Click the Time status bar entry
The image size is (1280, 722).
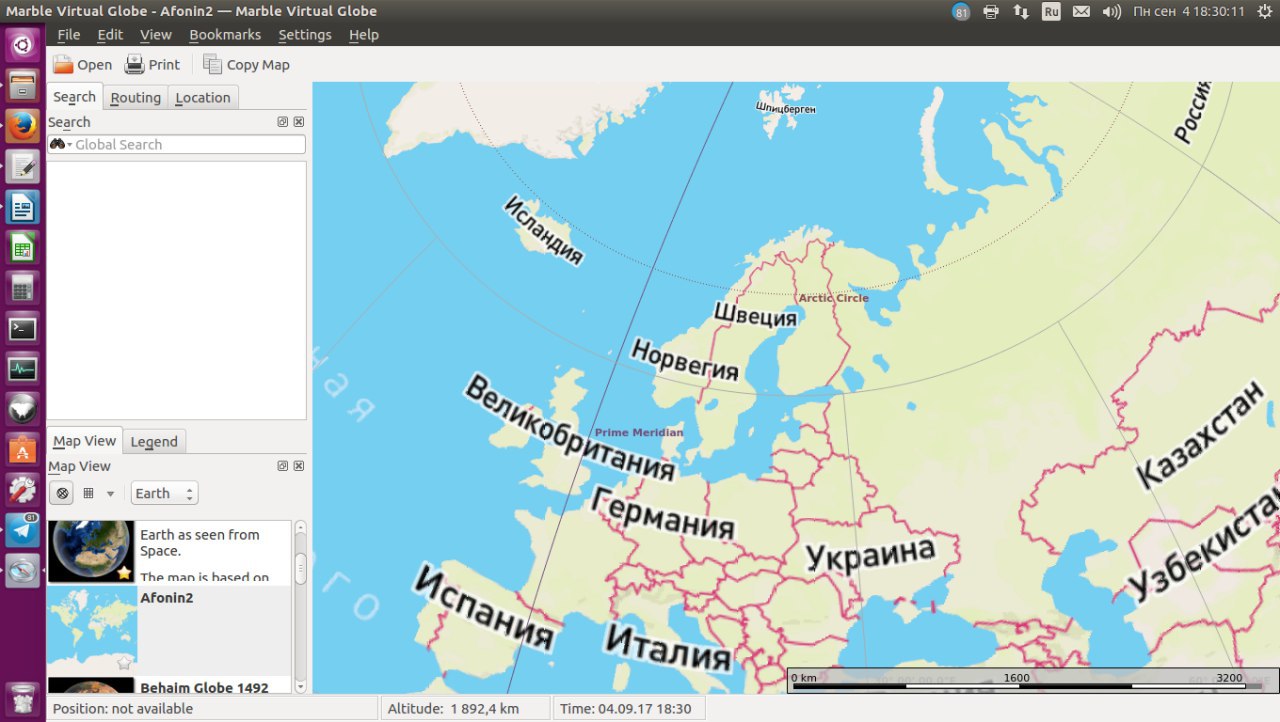[628, 708]
